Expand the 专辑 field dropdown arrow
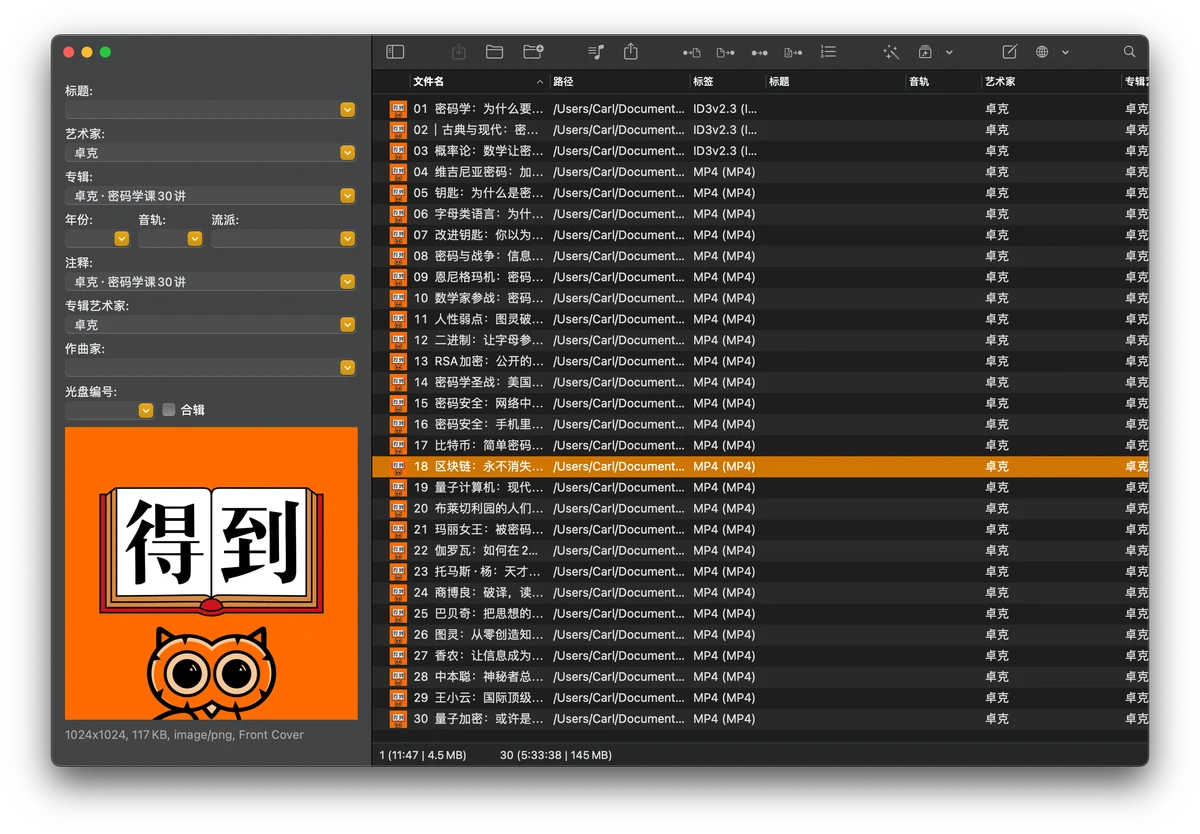This screenshot has height=834, width=1200. (347, 196)
